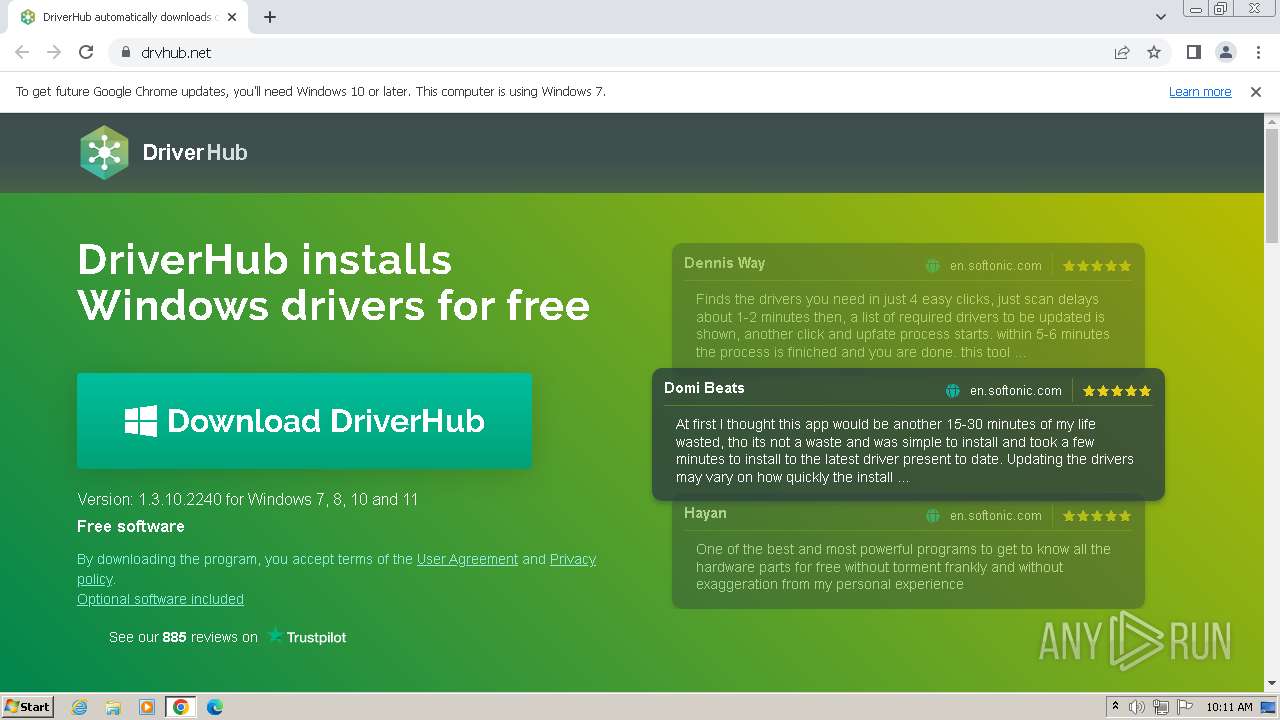This screenshot has width=1280, height=720.
Task: Open the tab search chevron
Action: pyautogui.click(x=1161, y=17)
